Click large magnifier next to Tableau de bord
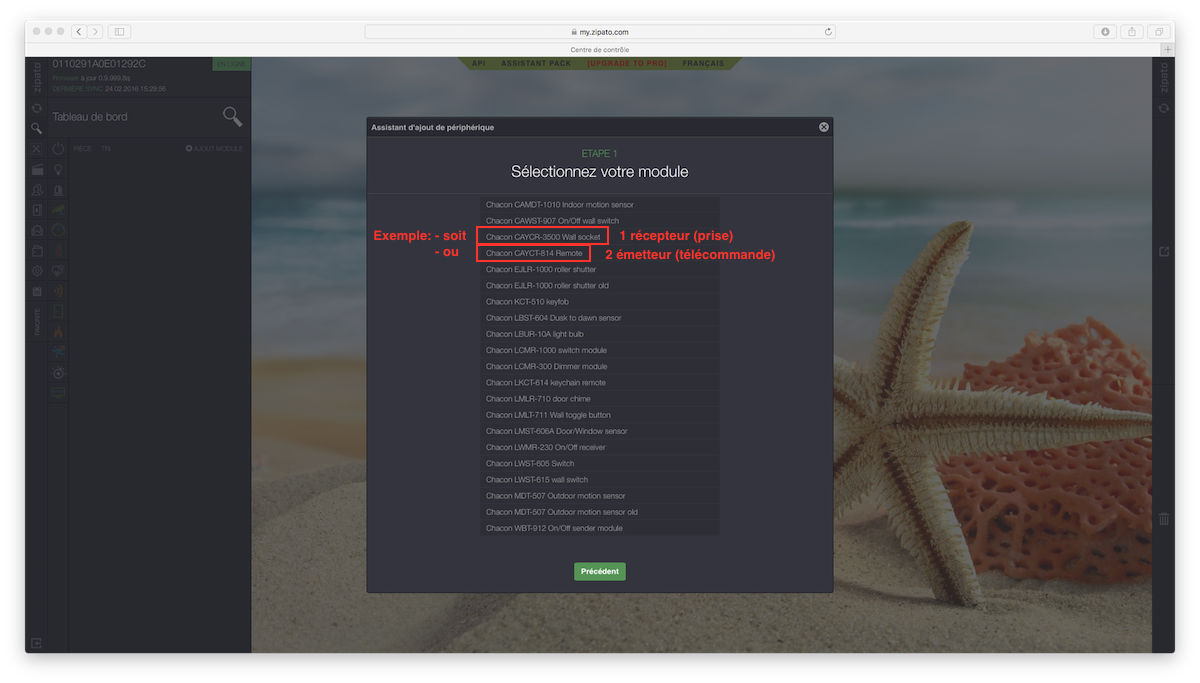The image size is (1200, 683). pos(232,117)
